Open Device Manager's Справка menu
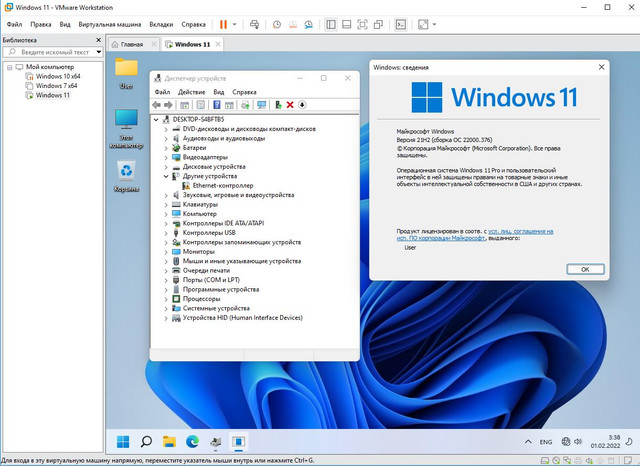The height and width of the screenshot is (466, 640). [244, 92]
